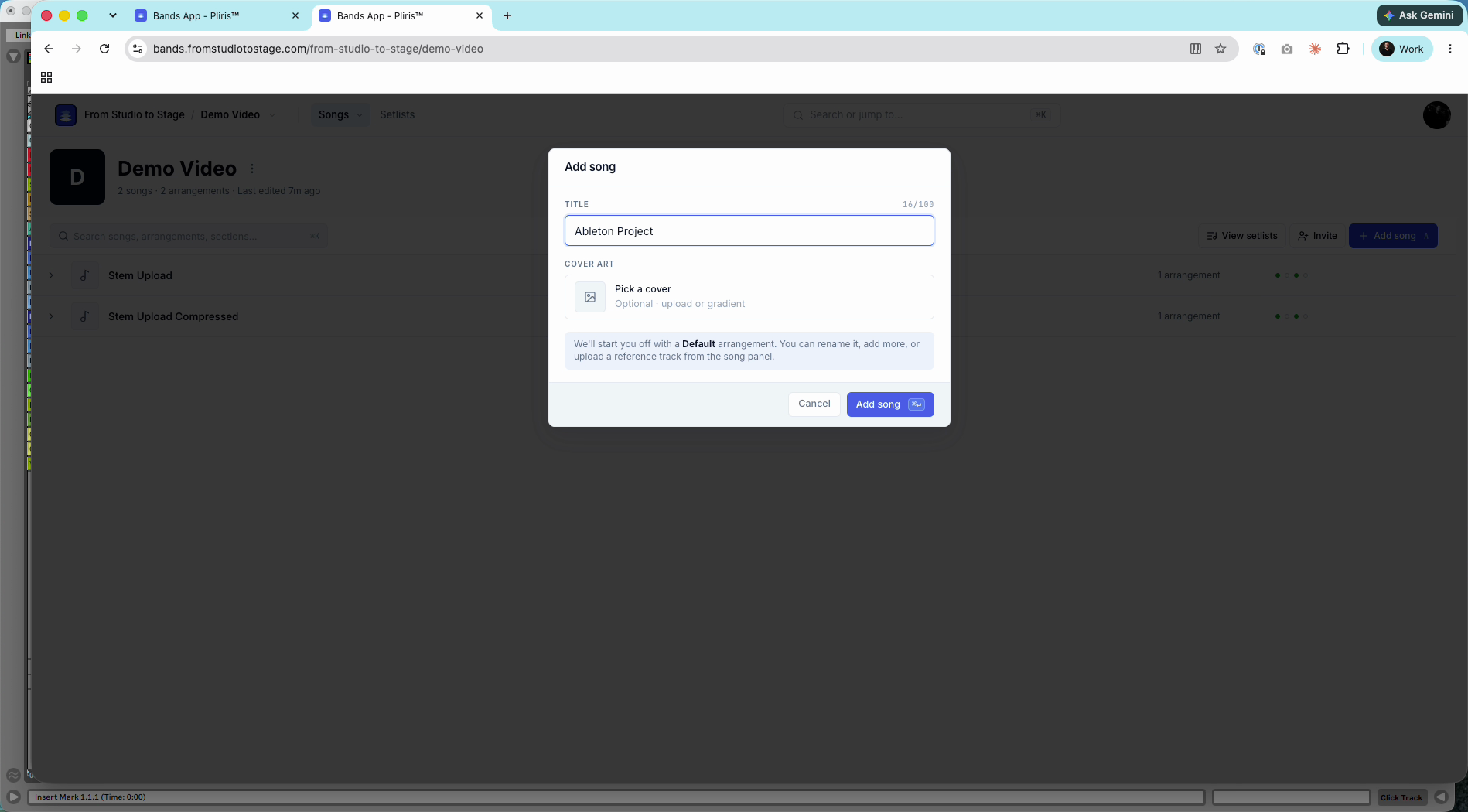Open the user avatar in the app header
Viewport: 1468px width, 812px height.
point(1437,115)
